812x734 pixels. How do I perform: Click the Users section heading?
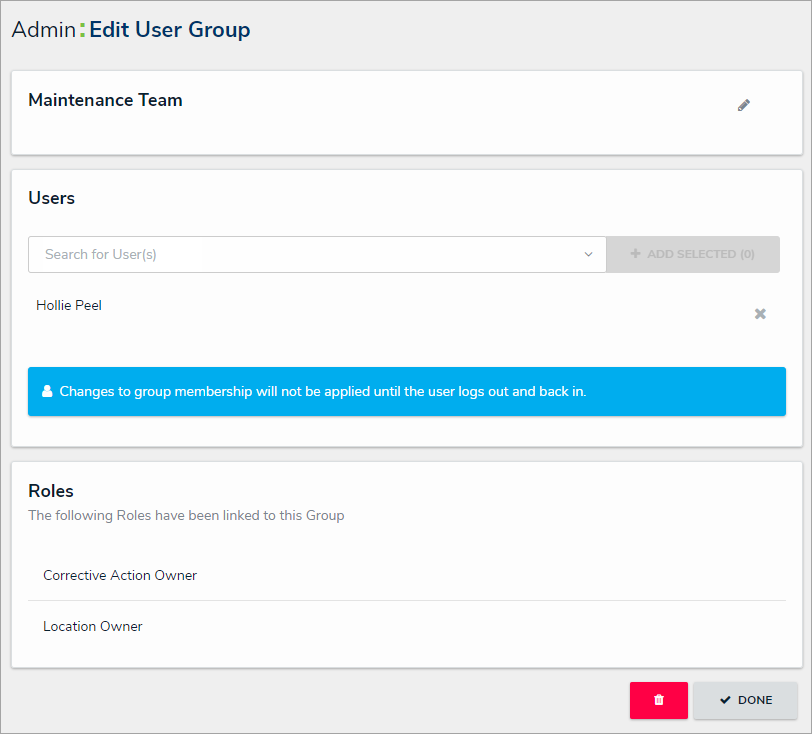(x=51, y=198)
